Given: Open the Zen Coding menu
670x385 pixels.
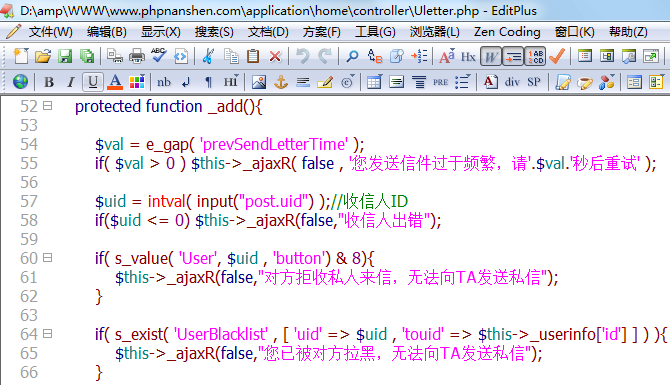Looking at the screenshot, I should click(507, 32).
